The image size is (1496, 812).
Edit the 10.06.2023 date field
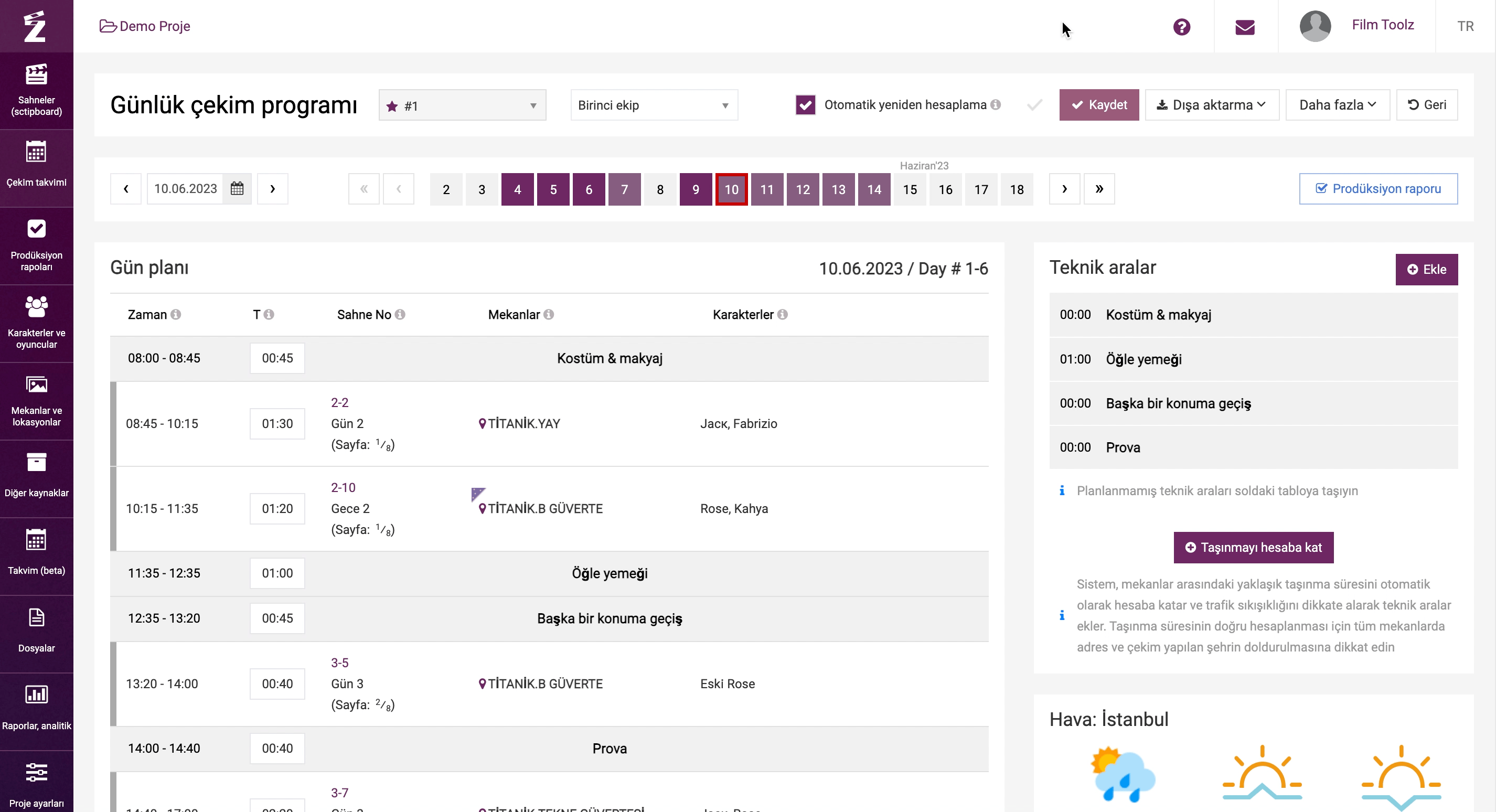point(185,188)
